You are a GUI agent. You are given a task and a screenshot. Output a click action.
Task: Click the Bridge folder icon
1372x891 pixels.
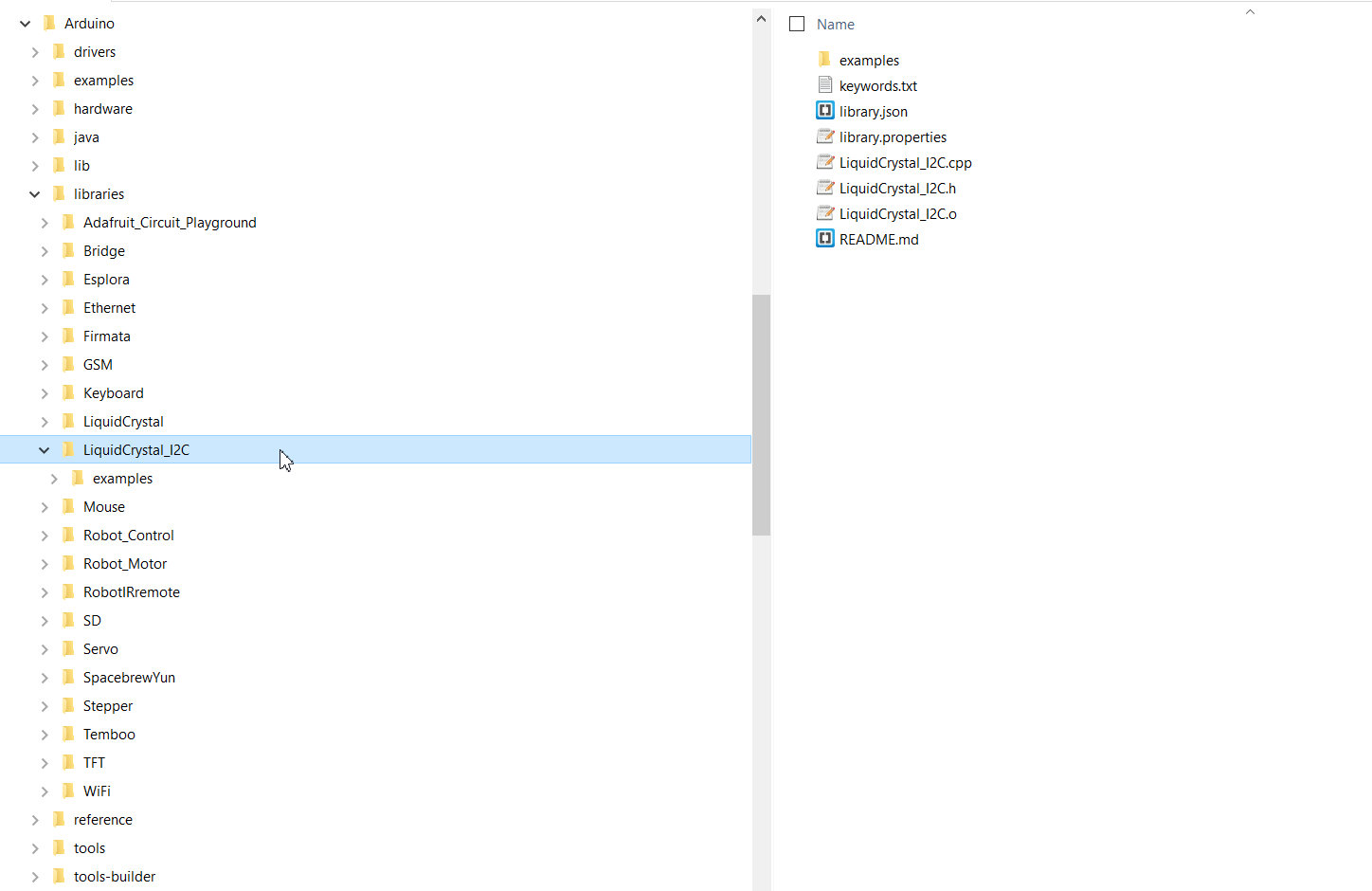point(68,250)
